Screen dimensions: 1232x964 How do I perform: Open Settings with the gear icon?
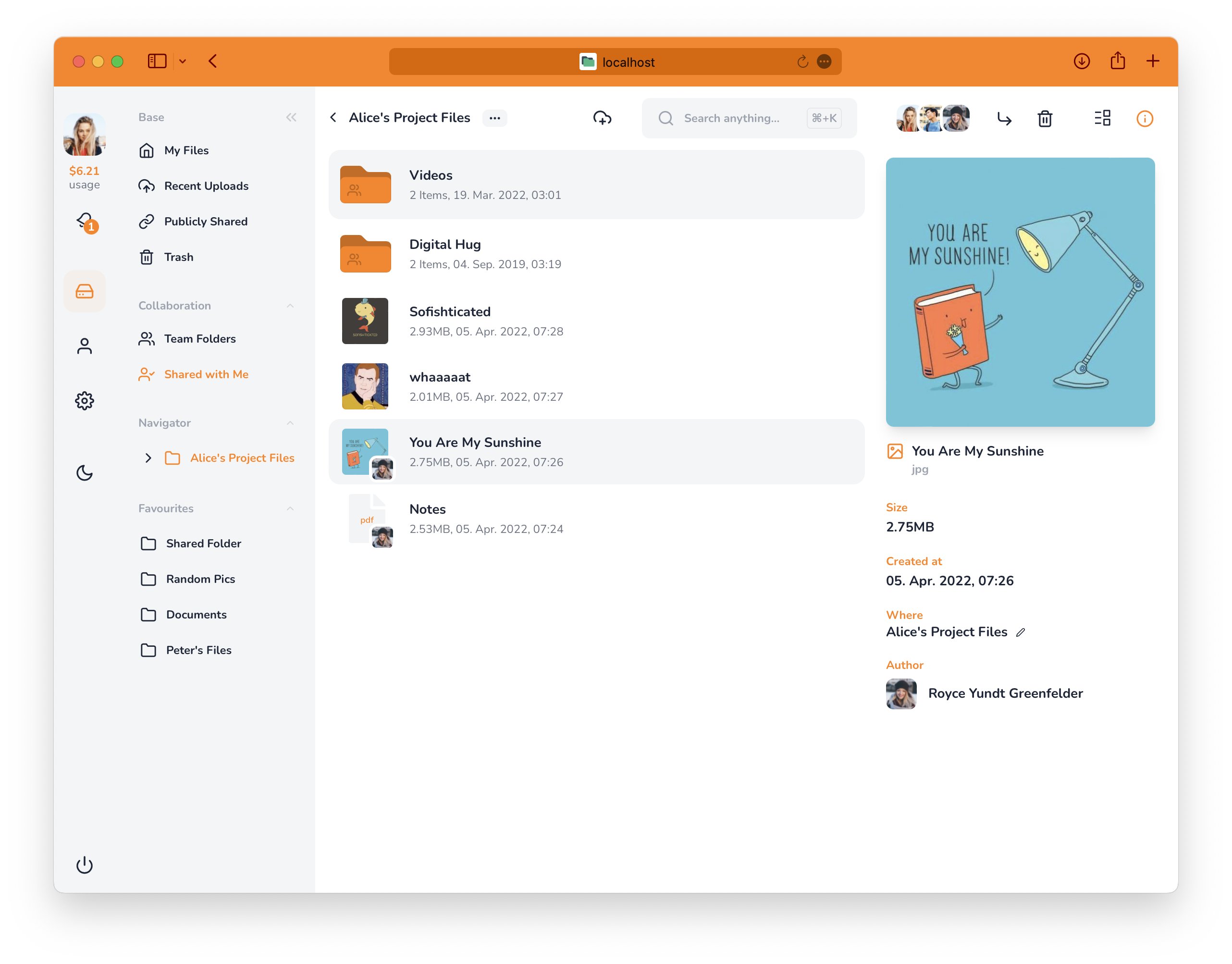85,401
